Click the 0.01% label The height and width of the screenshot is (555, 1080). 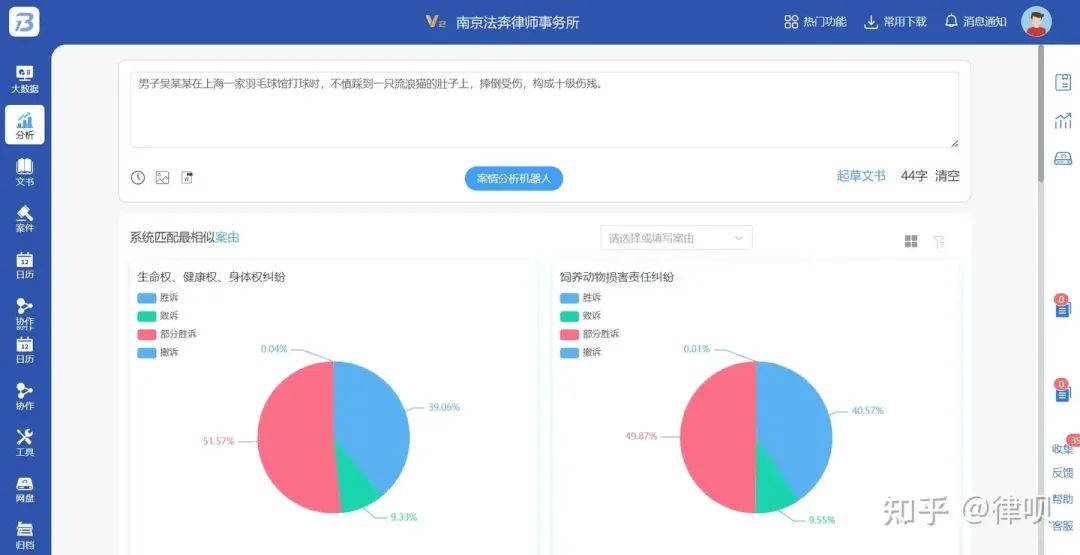696,349
